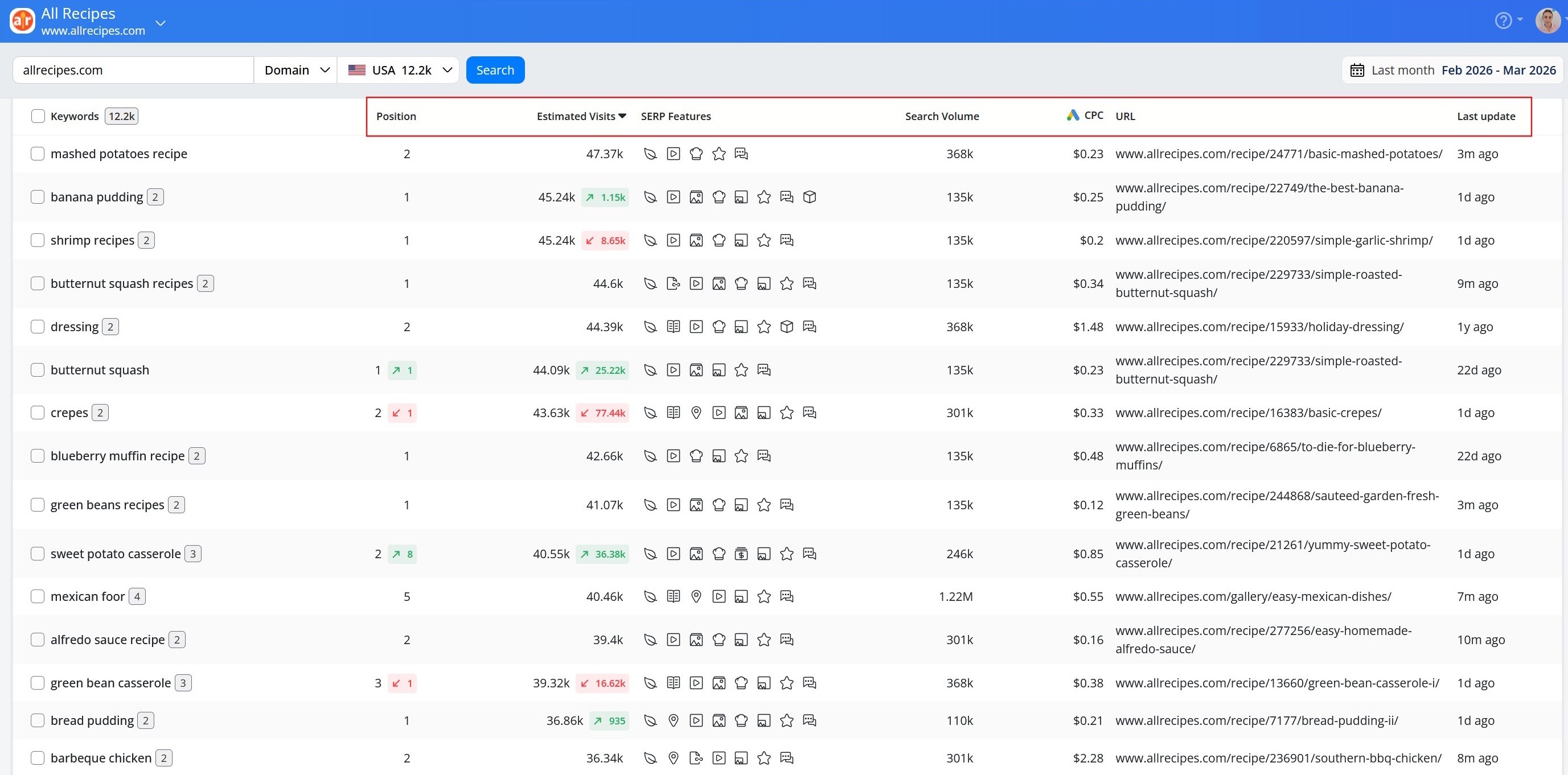Check the barbeque chicken checkbox
Image resolution: width=1568 pixels, height=775 pixels.
point(38,758)
